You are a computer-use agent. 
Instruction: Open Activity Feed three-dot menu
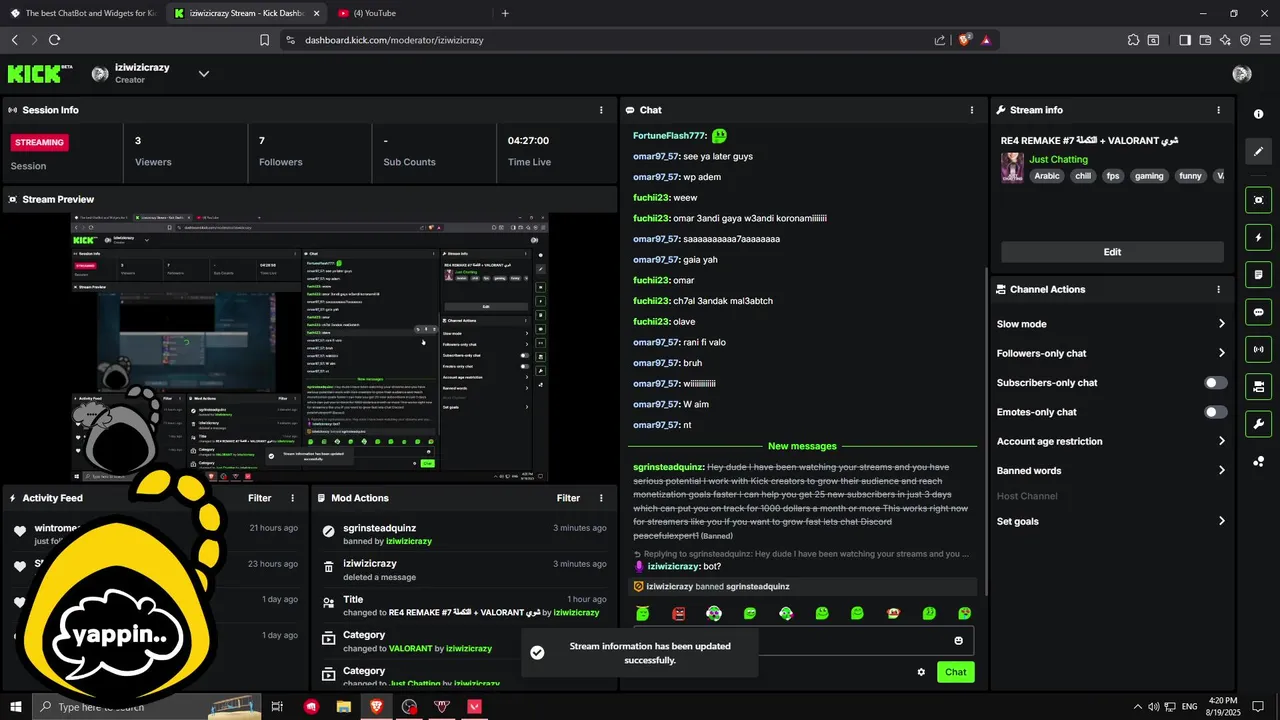[293, 498]
